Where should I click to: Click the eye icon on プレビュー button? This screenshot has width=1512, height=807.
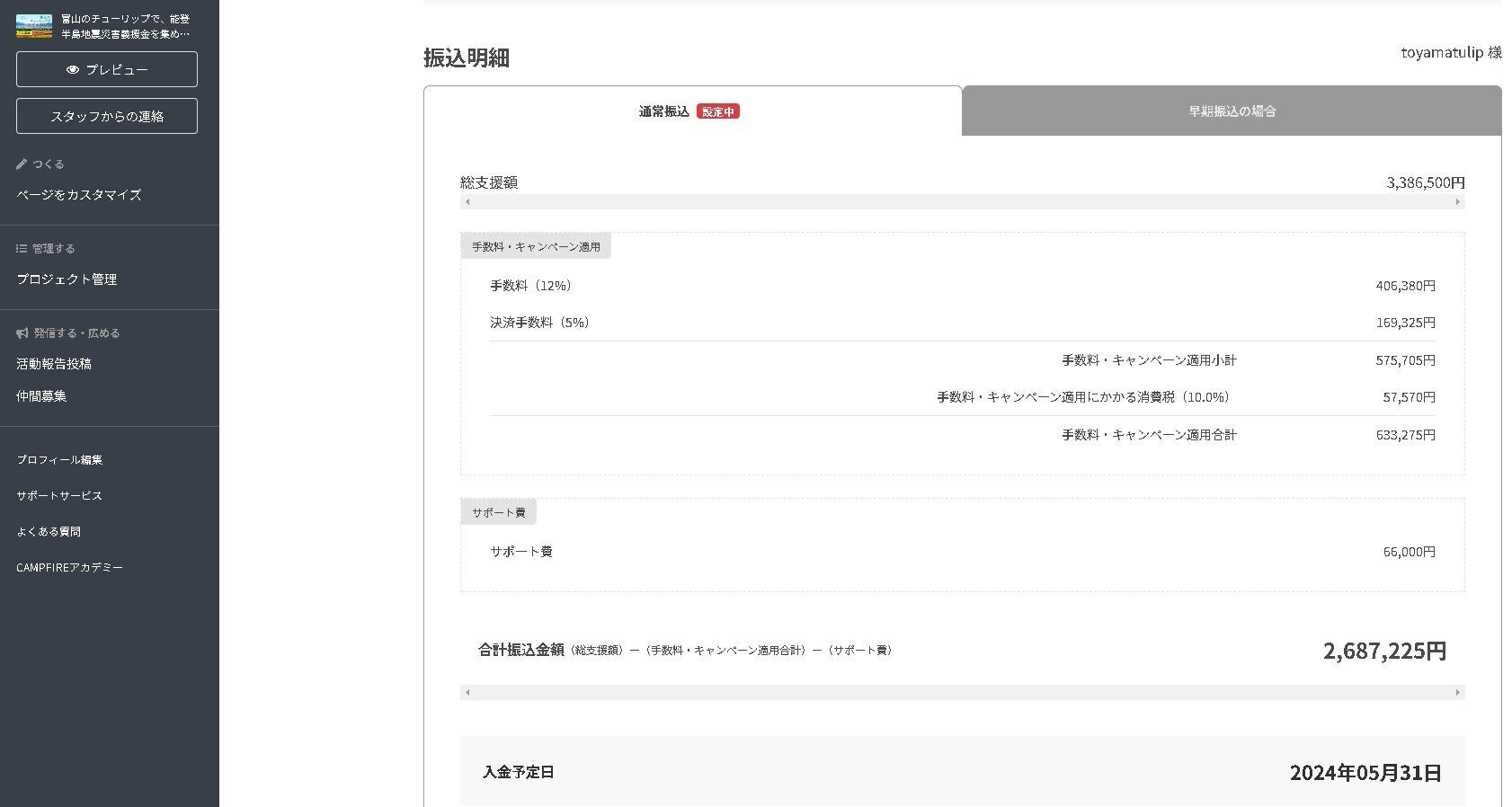73,69
